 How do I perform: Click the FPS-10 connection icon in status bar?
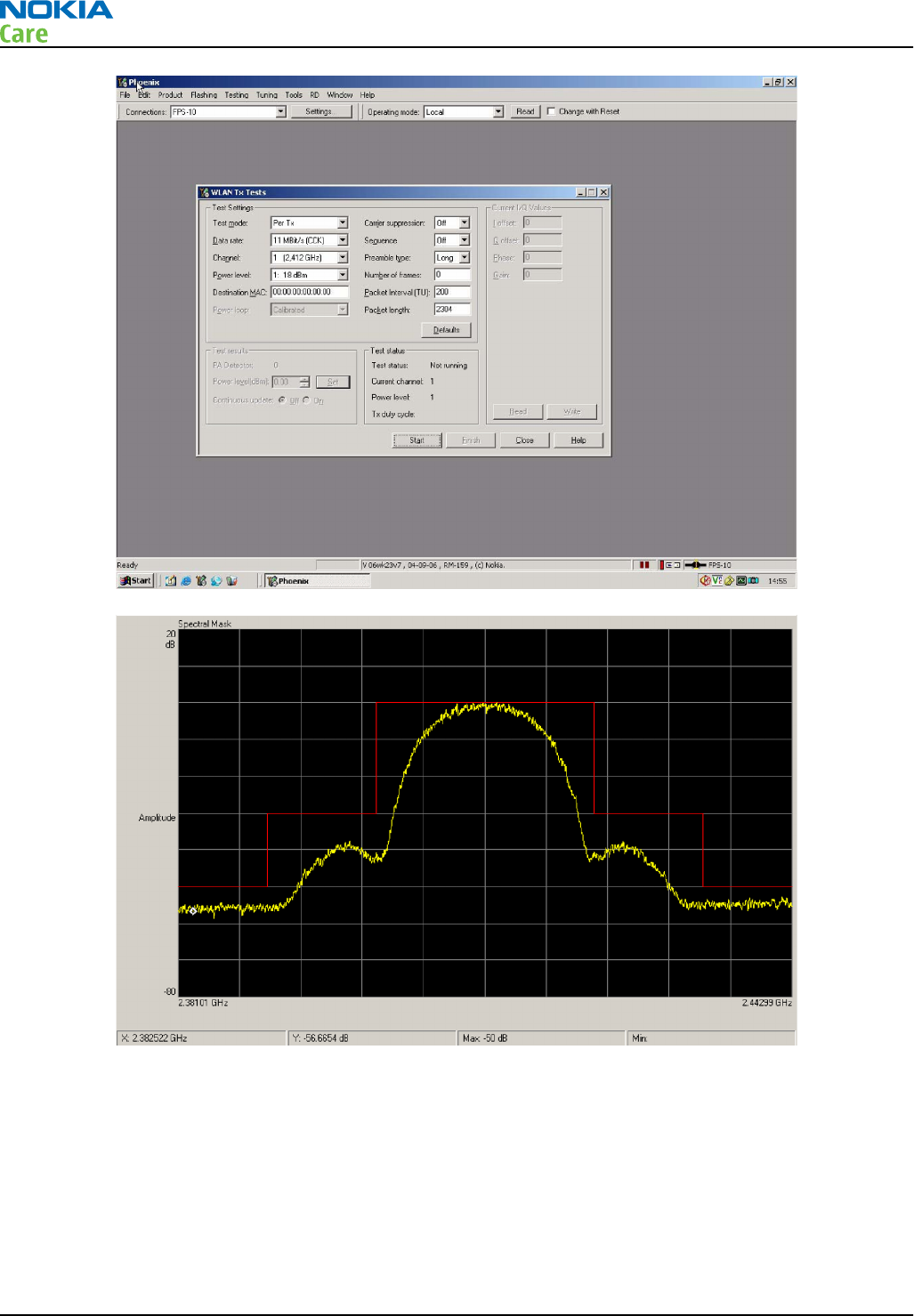tap(695, 565)
